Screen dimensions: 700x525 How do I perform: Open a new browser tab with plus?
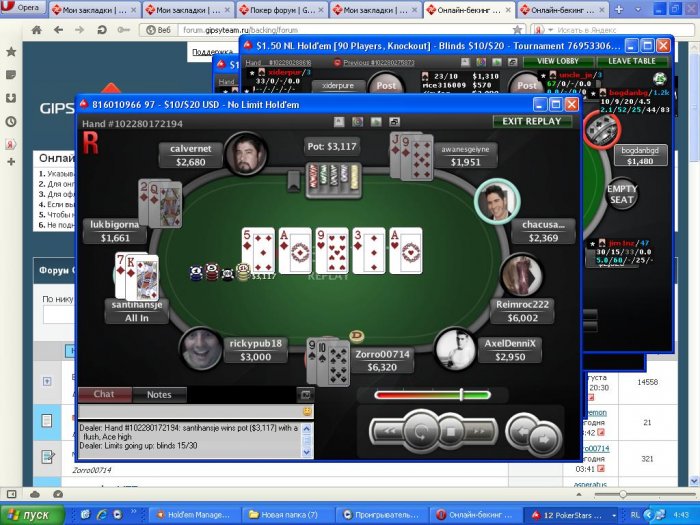tap(619, 9)
